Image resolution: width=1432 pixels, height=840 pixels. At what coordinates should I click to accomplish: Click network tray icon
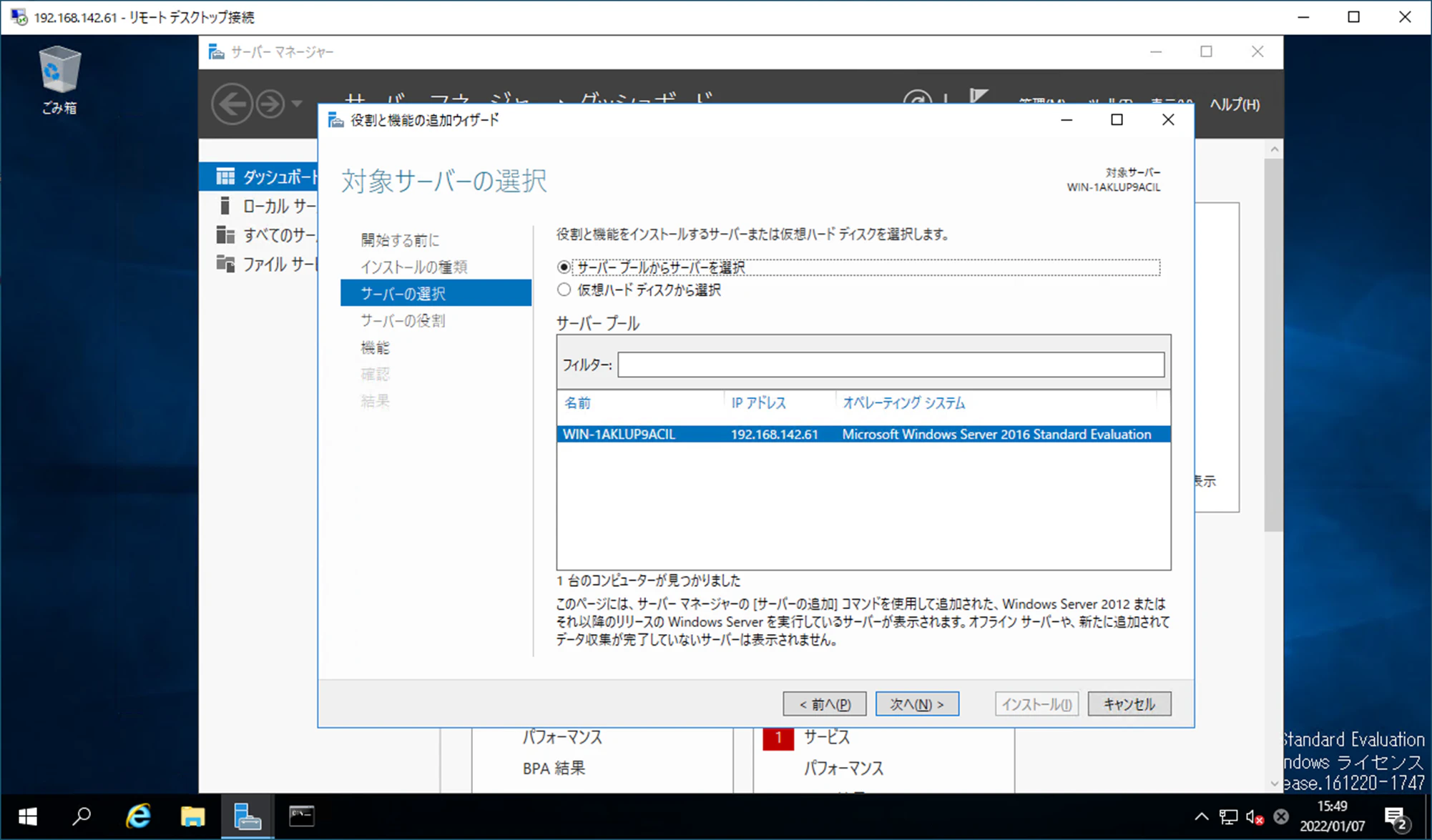[1228, 816]
